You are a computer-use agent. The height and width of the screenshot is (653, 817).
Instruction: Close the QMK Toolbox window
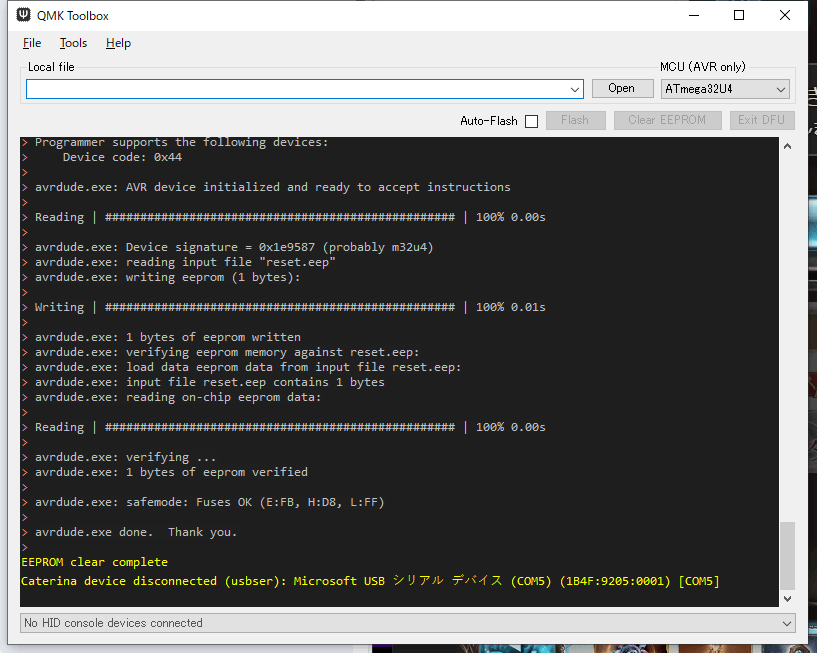[785, 15]
